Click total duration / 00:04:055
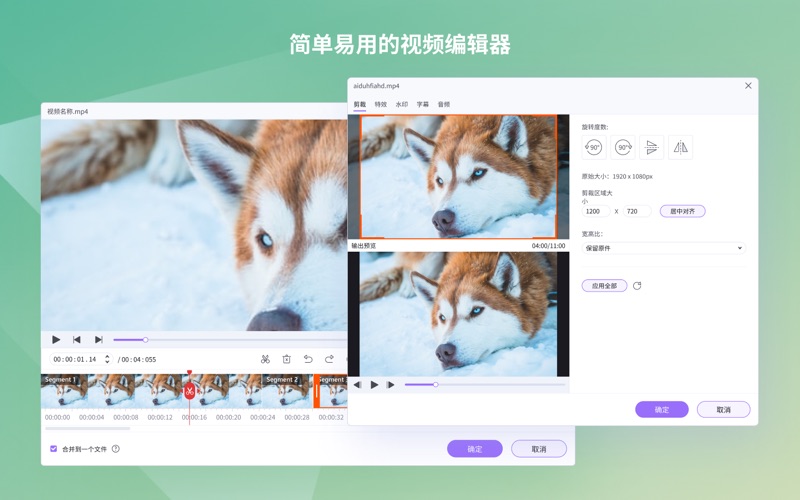The image size is (800, 500). click(x=137, y=360)
